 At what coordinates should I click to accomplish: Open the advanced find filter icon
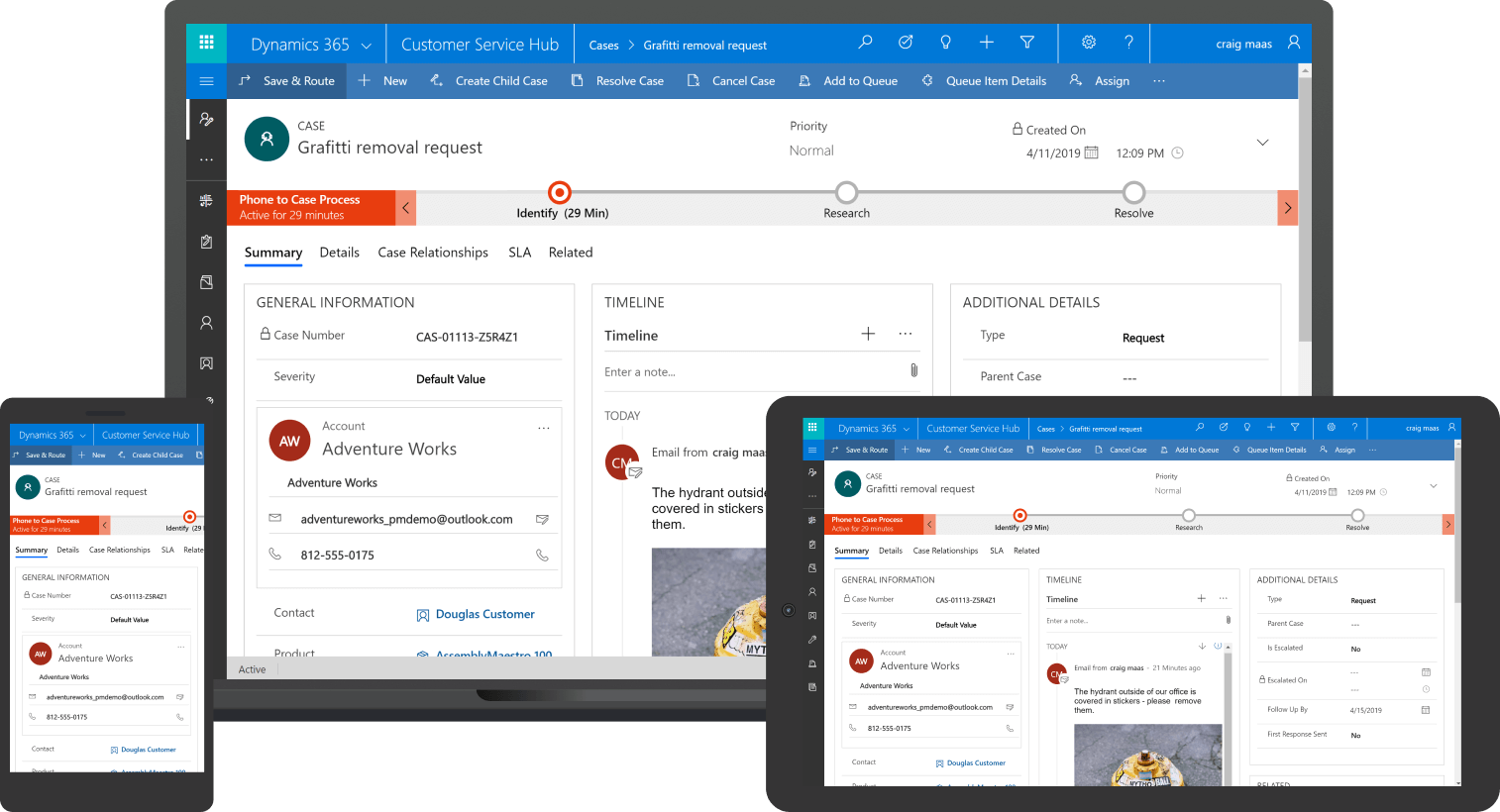(1026, 43)
